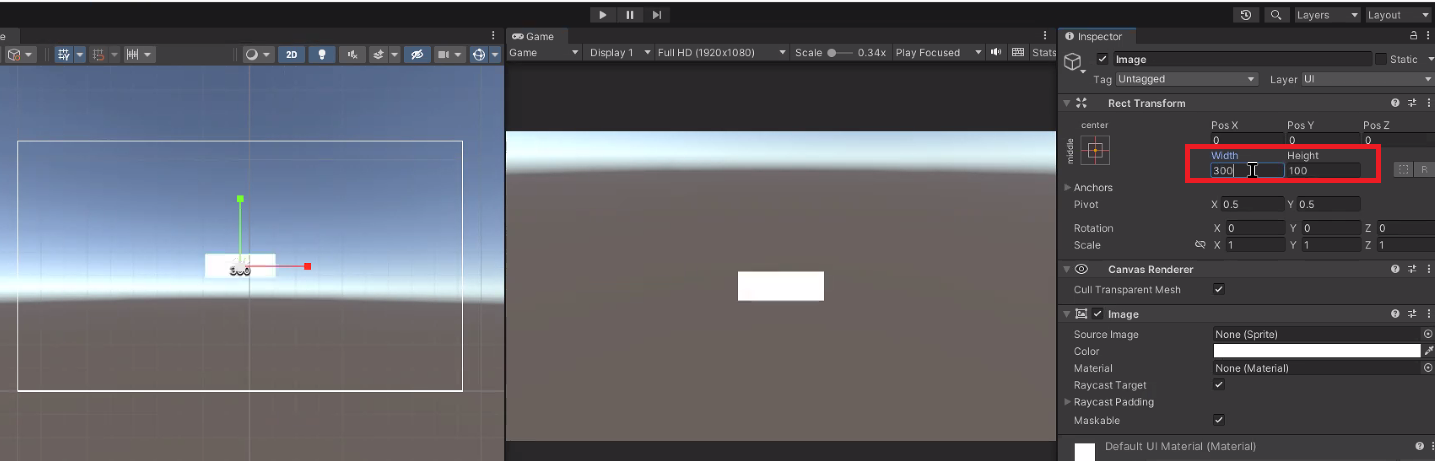Open the anchor presets square icon

click(x=1095, y=150)
